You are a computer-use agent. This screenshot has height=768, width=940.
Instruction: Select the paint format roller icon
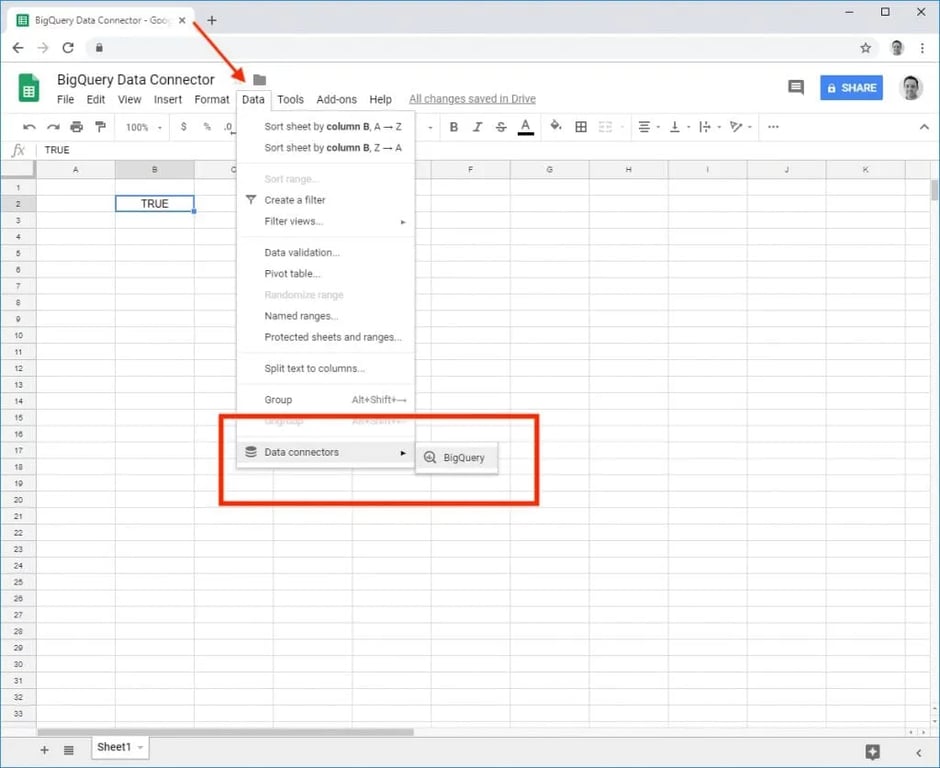click(100, 127)
